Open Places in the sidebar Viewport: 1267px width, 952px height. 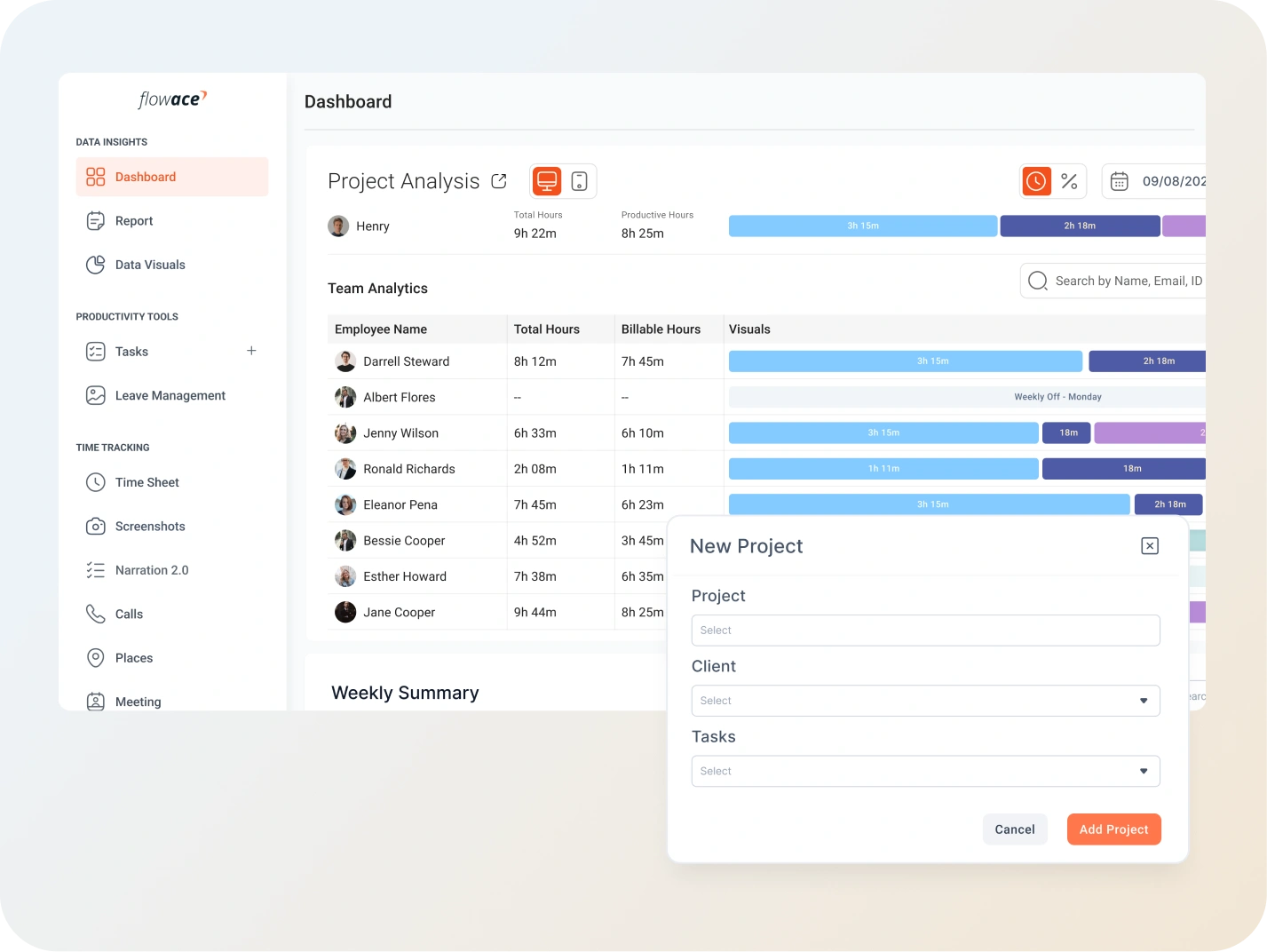(x=133, y=658)
